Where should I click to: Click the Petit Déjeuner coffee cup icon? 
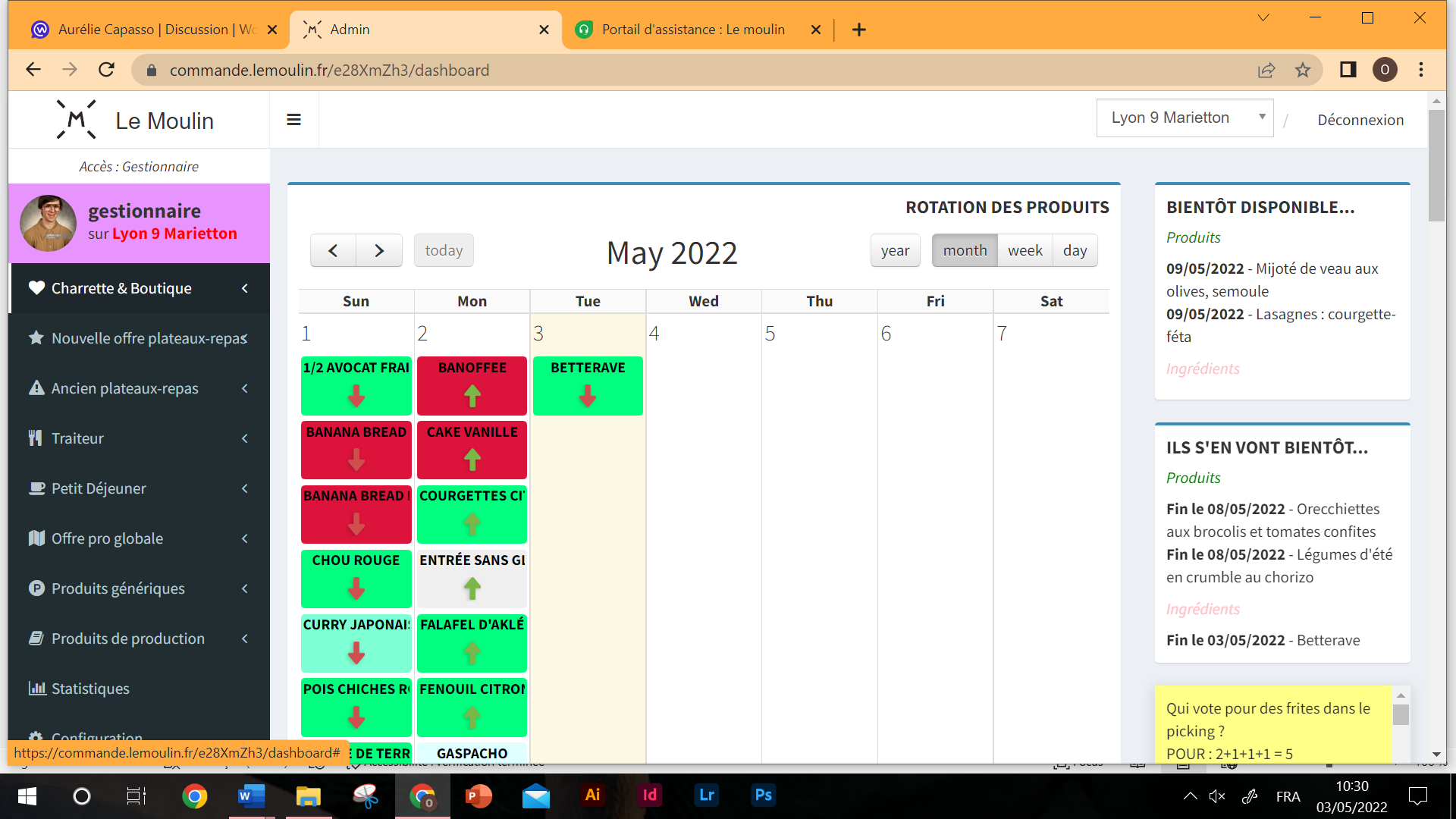coord(36,488)
